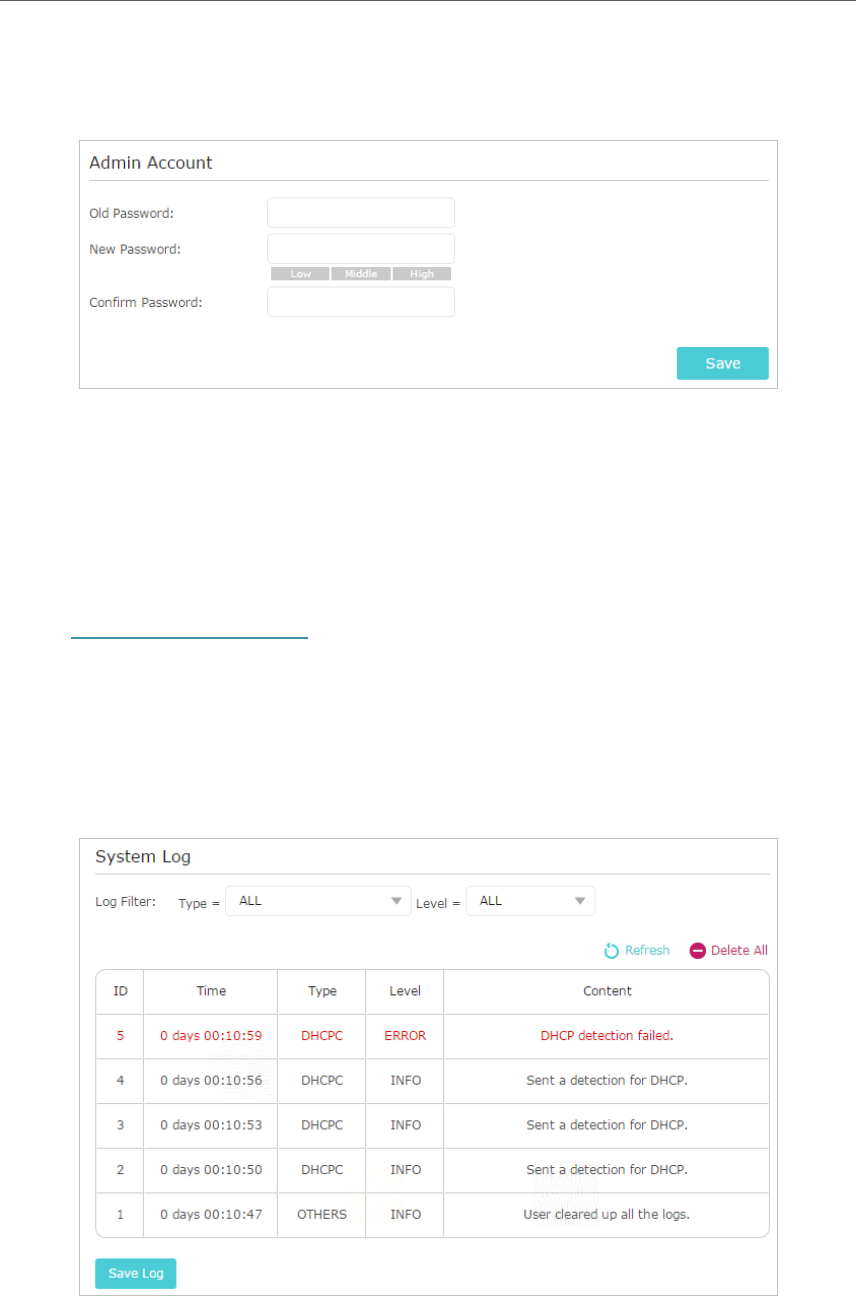Click the ID 5 cell
Viewport: 856px width, 1296px height.
coord(120,1036)
